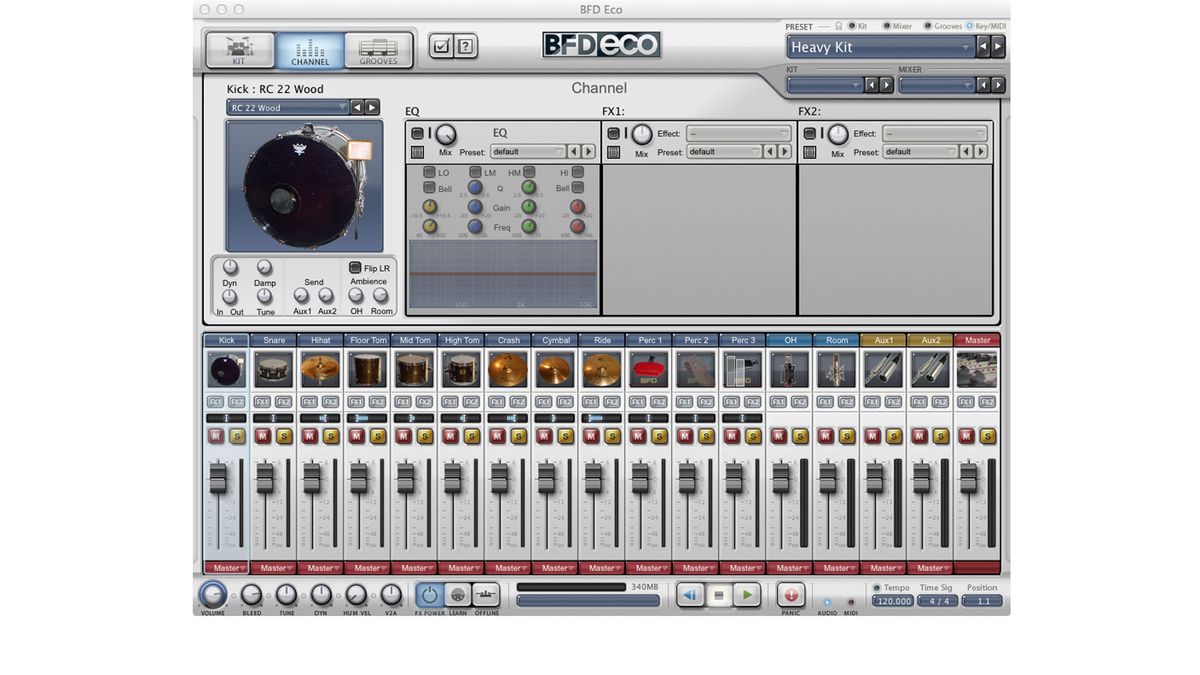Click the Ride cymbal icon
The height and width of the screenshot is (675, 1200).
click(x=602, y=370)
